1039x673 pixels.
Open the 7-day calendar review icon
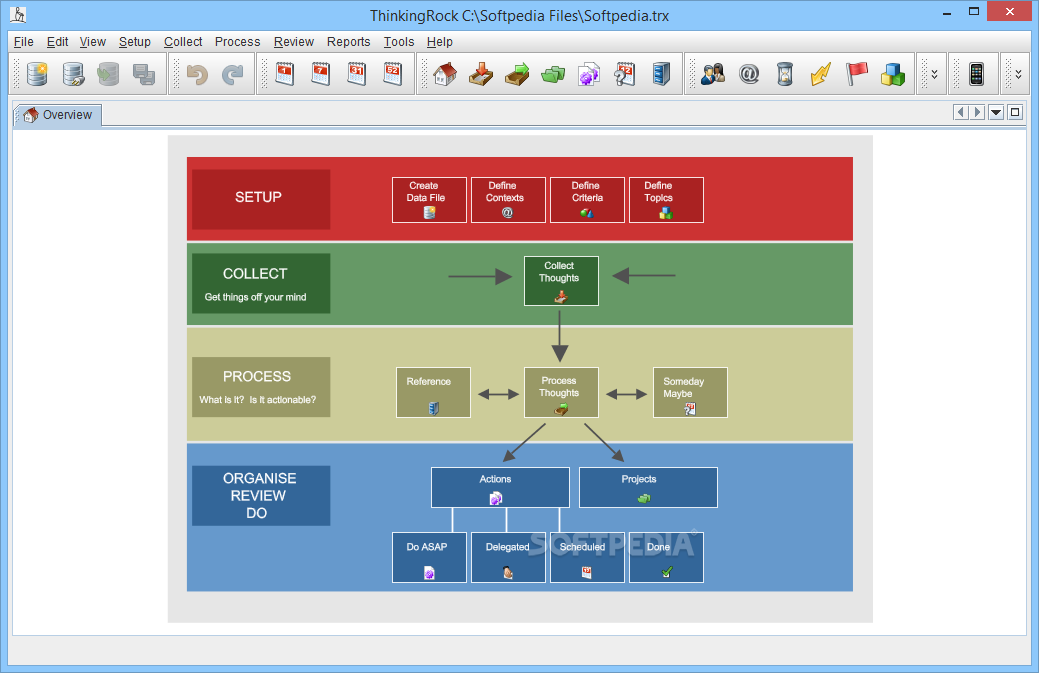(321, 74)
